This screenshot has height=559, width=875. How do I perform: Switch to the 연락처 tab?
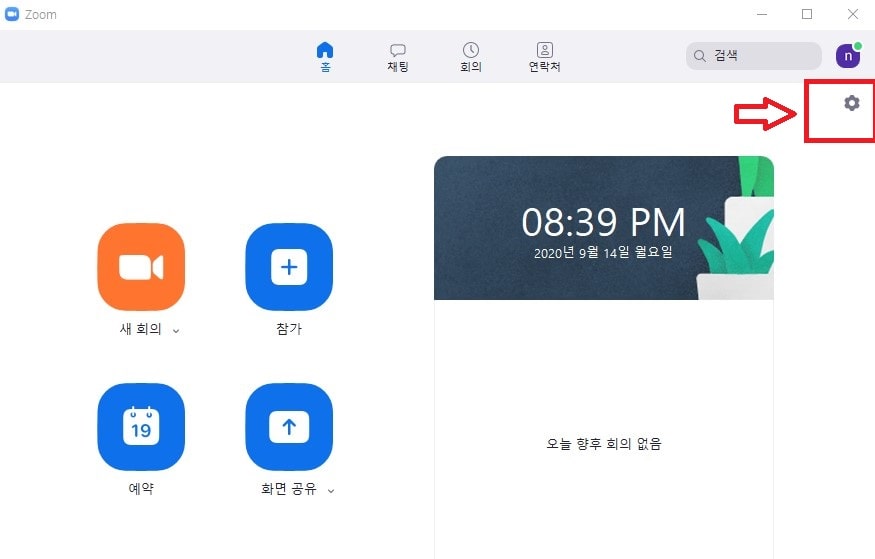pyautogui.click(x=545, y=57)
